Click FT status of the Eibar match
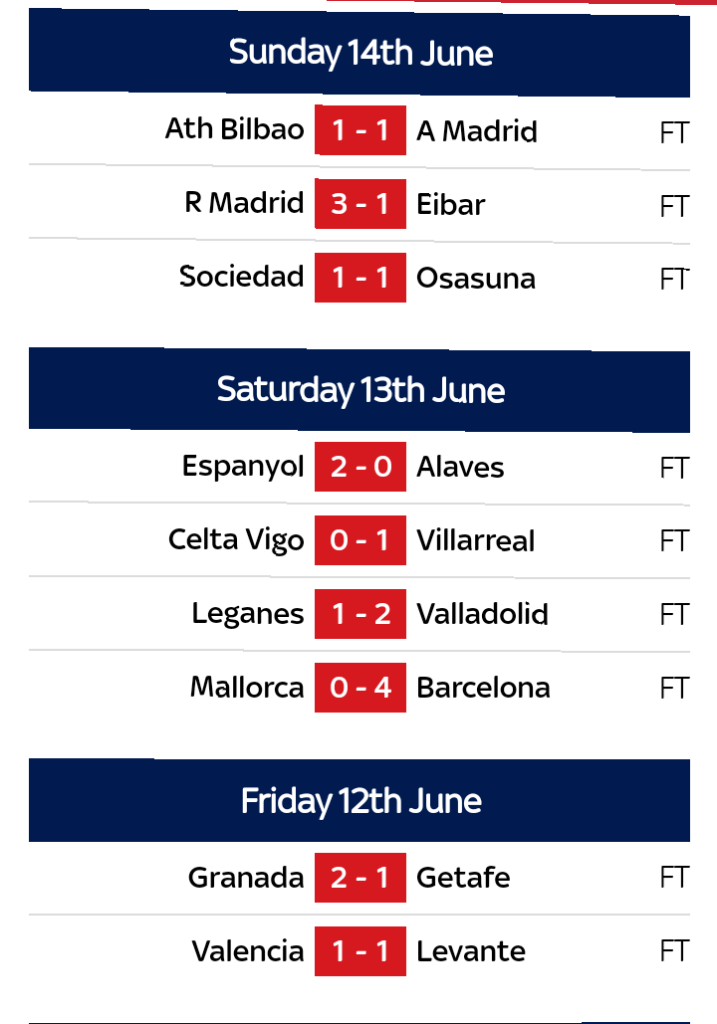The width and height of the screenshot is (717, 1024). pyautogui.click(x=674, y=205)
